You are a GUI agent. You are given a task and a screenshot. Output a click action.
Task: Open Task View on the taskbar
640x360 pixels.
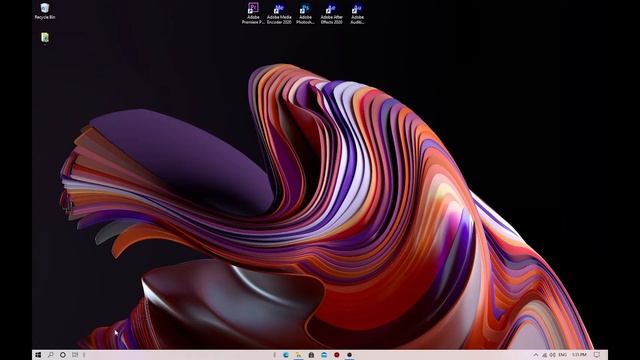click(x=75, y=355)
